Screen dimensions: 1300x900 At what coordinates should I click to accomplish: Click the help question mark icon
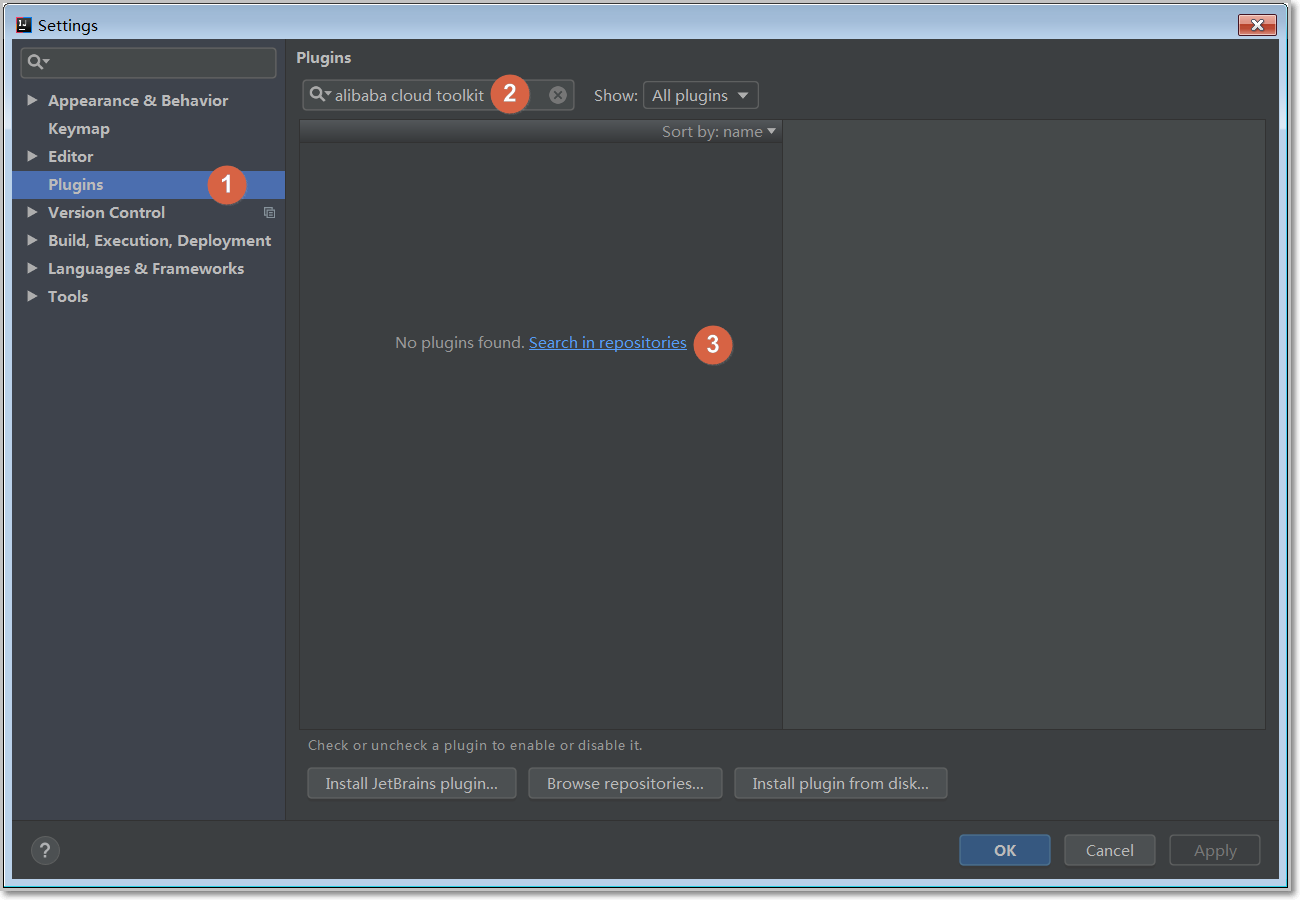(x=45, y=851)
